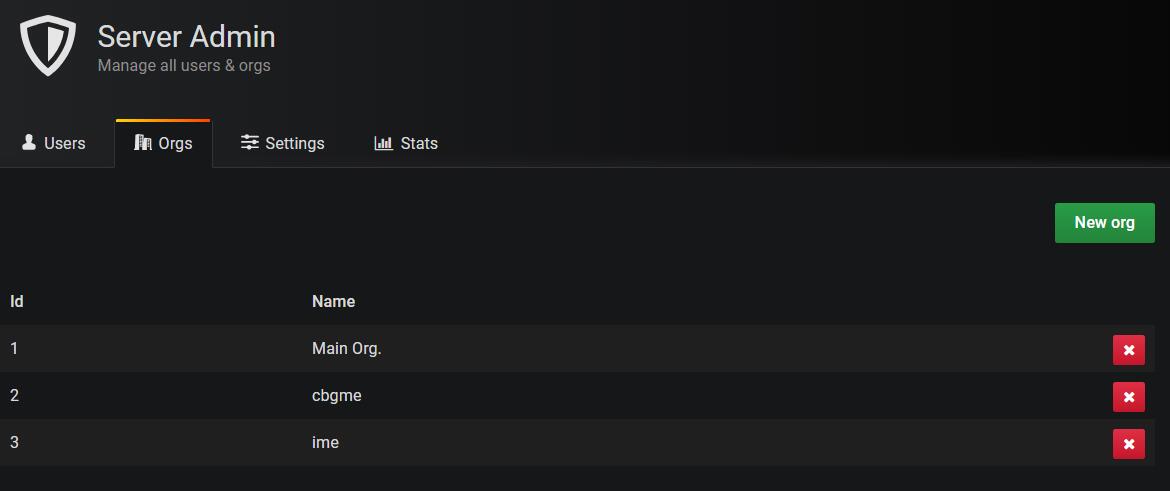Open the Main Org. name link
Image resolution: width=1170 pixels, height=491 pixels.
coord(347,349)
